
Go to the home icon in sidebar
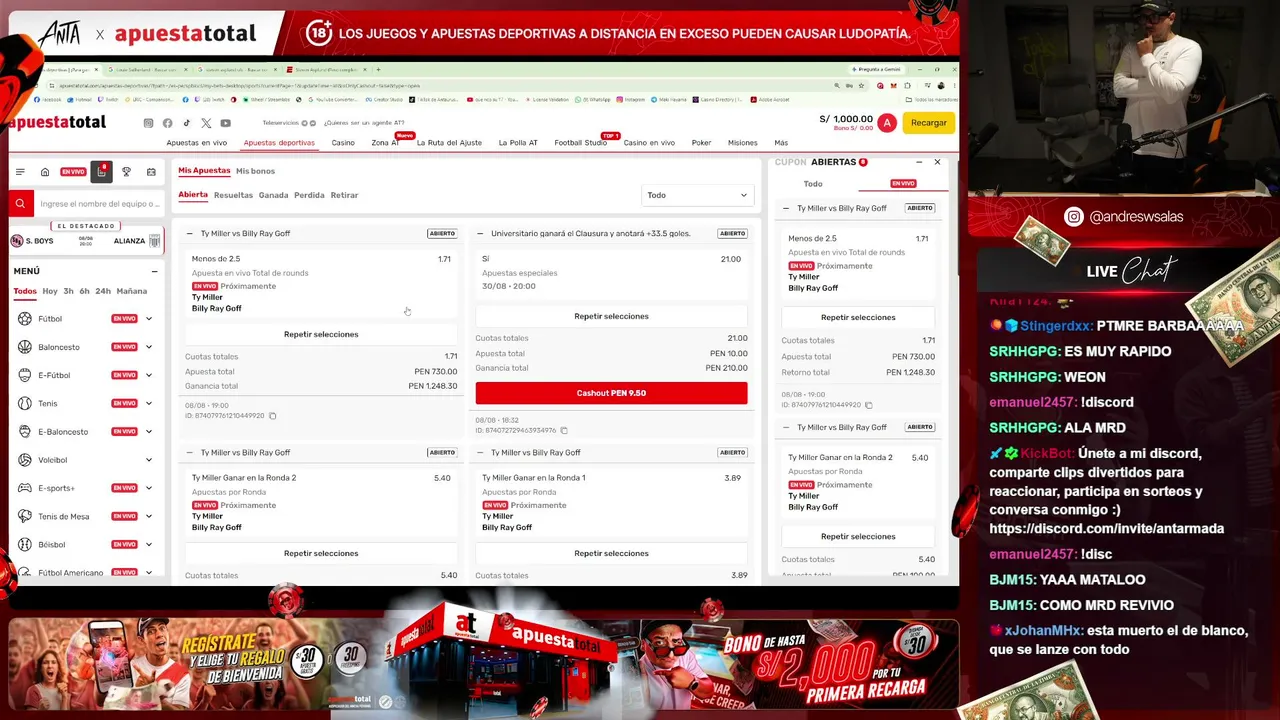45,172
